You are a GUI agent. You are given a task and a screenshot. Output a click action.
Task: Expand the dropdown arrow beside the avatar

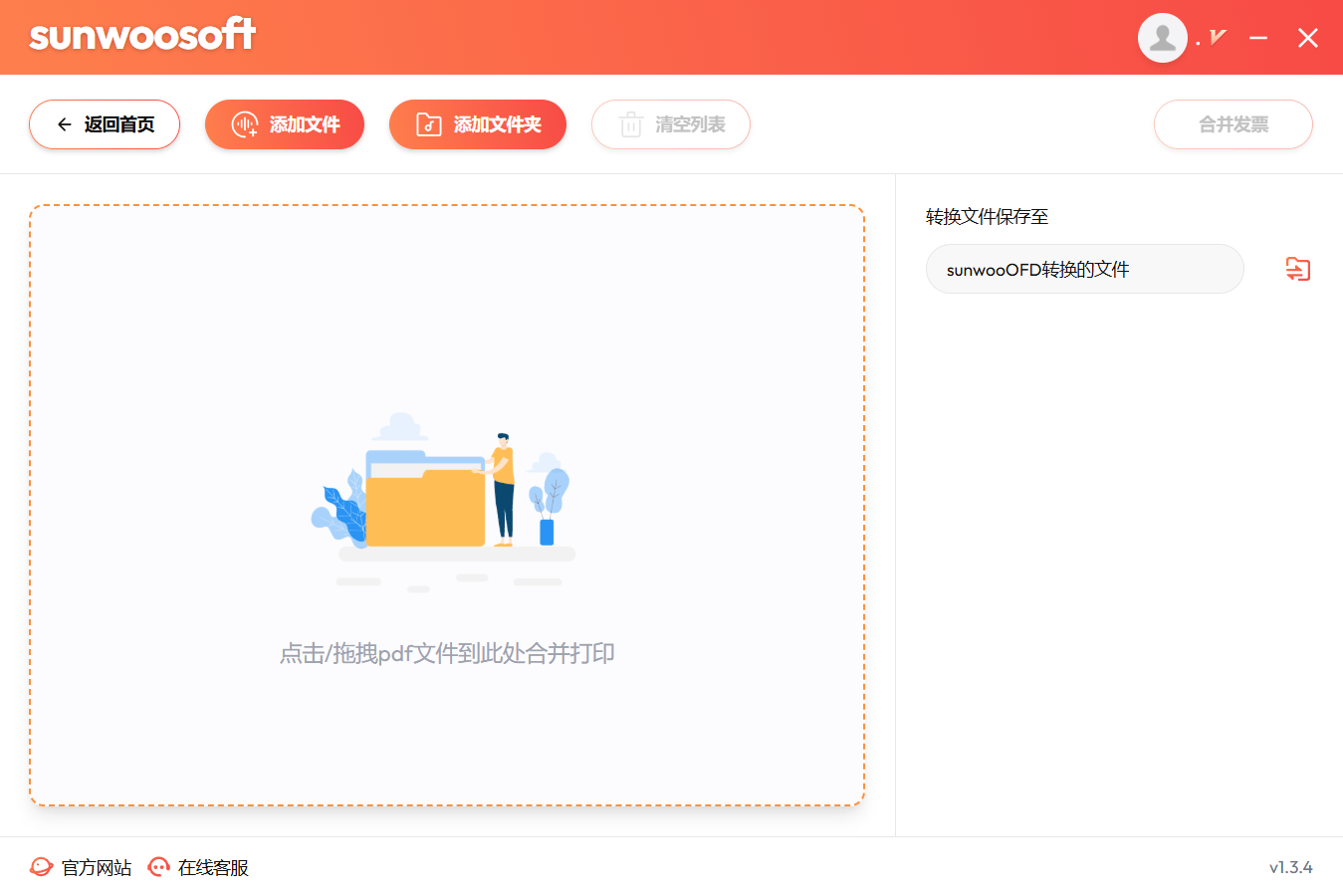tap(1217, 37)
